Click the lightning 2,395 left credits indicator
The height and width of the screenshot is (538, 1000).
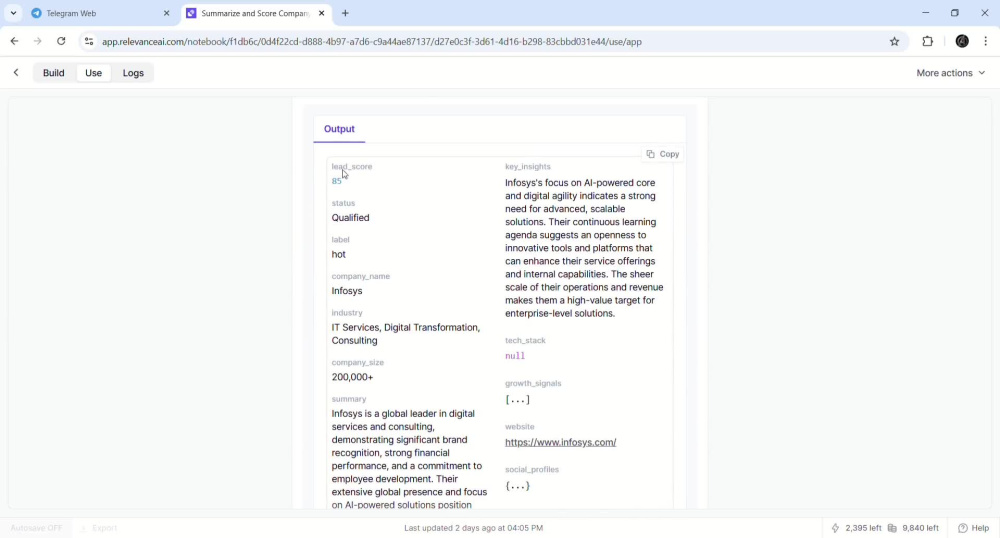(x=856, y=528)
